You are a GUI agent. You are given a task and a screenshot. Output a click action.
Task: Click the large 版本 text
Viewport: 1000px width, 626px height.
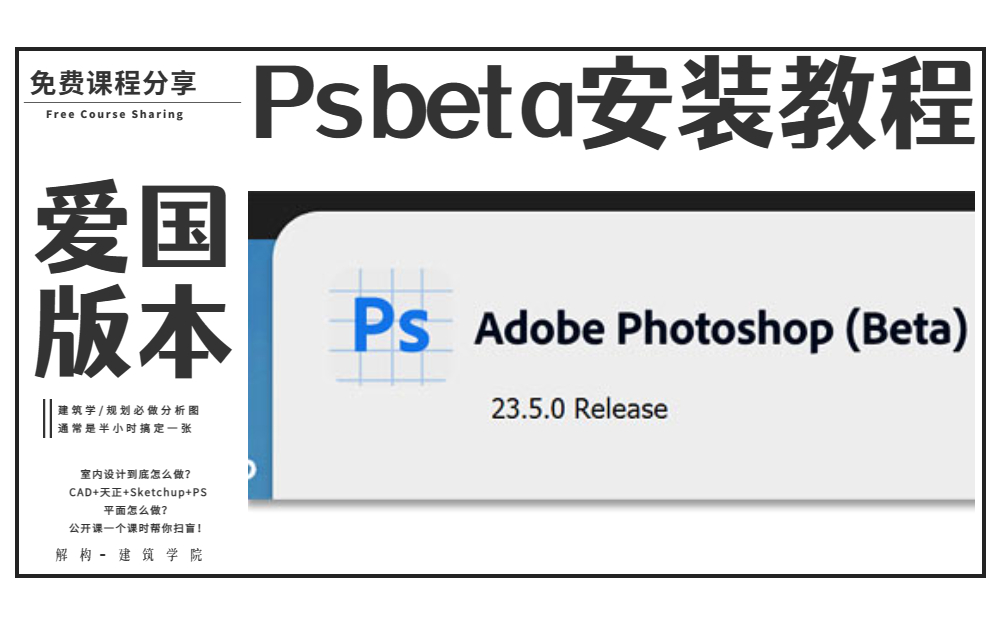pyautogui.click(x=132, y=330)
